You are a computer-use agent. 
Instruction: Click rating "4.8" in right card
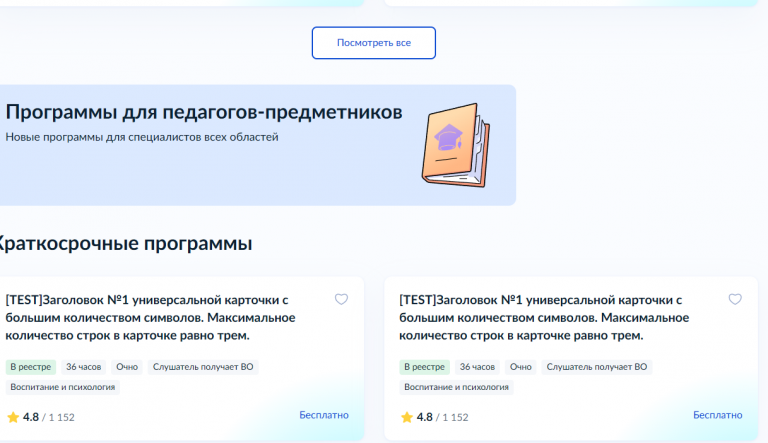[425, 417]
